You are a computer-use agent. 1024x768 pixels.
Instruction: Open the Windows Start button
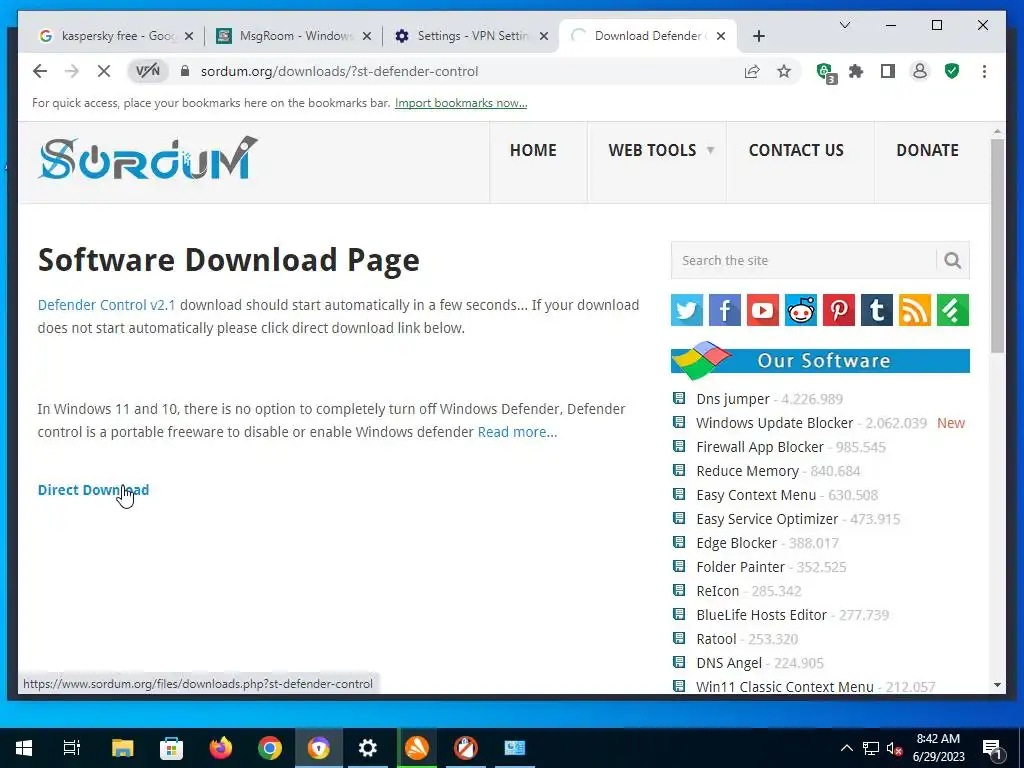pyautogui.click(x=24, y=748)
